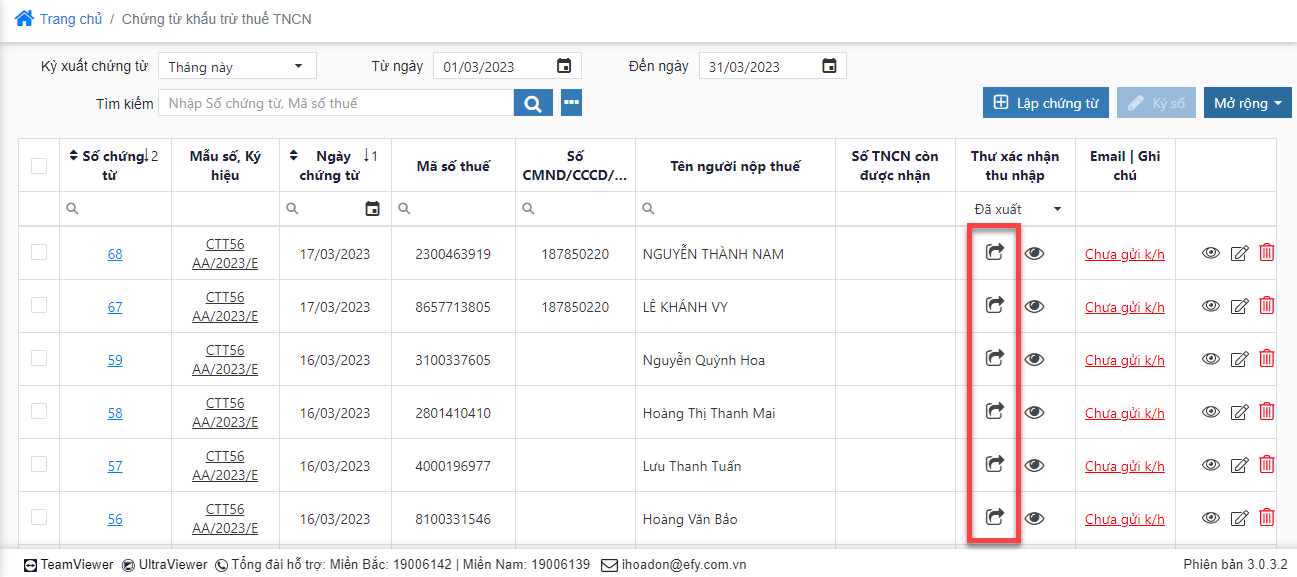Click the Lập chứng từ button
The height and width of the screenshot is (577, 1297).
pyautogui.click(x=1045, y=103)
